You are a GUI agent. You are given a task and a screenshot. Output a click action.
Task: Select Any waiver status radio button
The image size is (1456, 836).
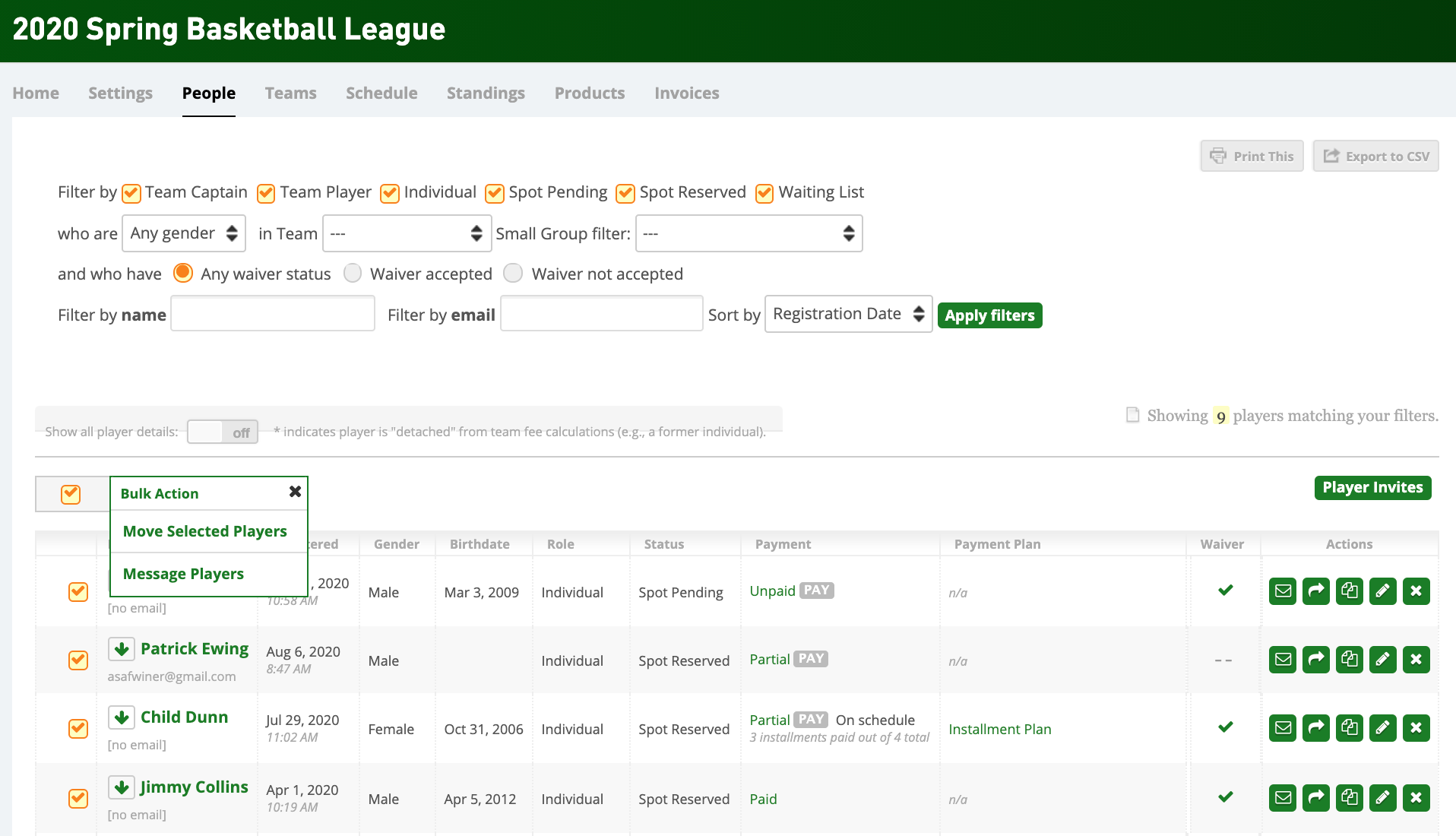pos(183,273)
